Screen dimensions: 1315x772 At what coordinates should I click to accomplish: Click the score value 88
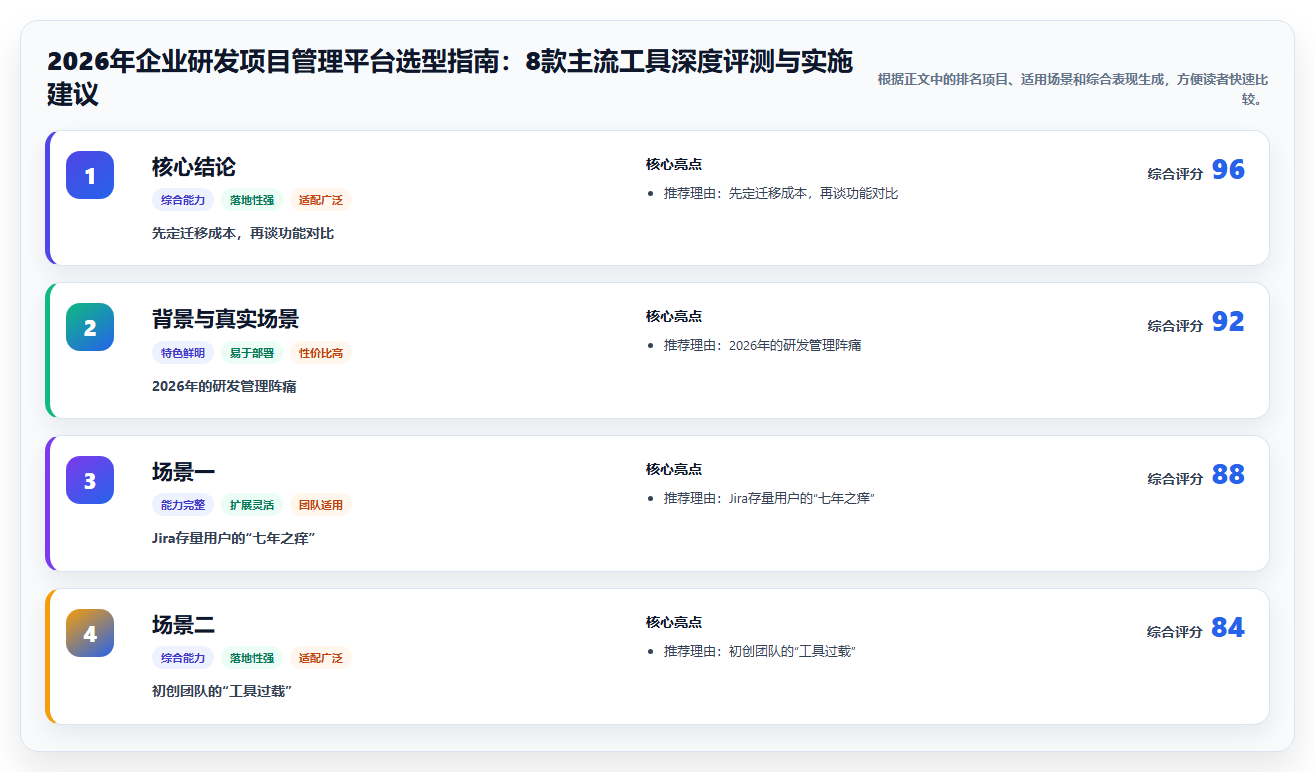click(x=1228, y=475)
